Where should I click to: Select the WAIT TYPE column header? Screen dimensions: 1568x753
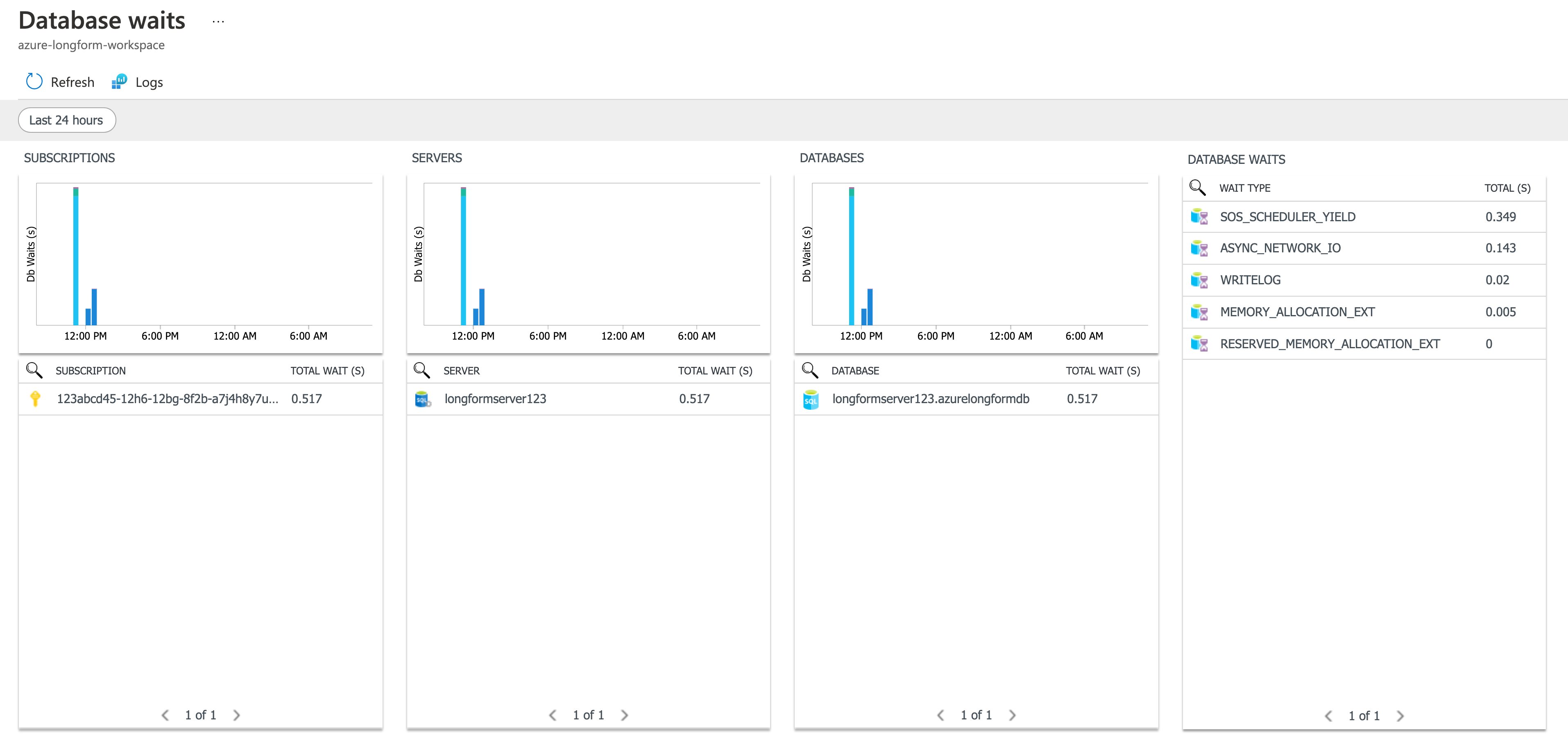point(1245,188)
